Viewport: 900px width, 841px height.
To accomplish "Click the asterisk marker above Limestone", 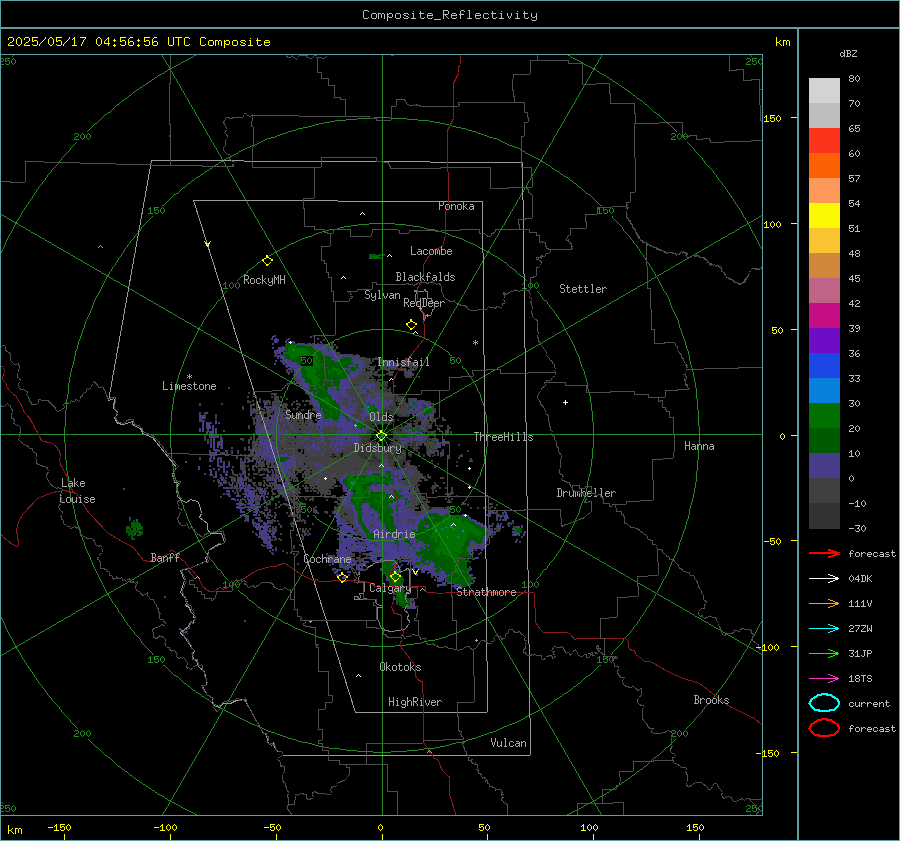I will [x=189, y=377].
